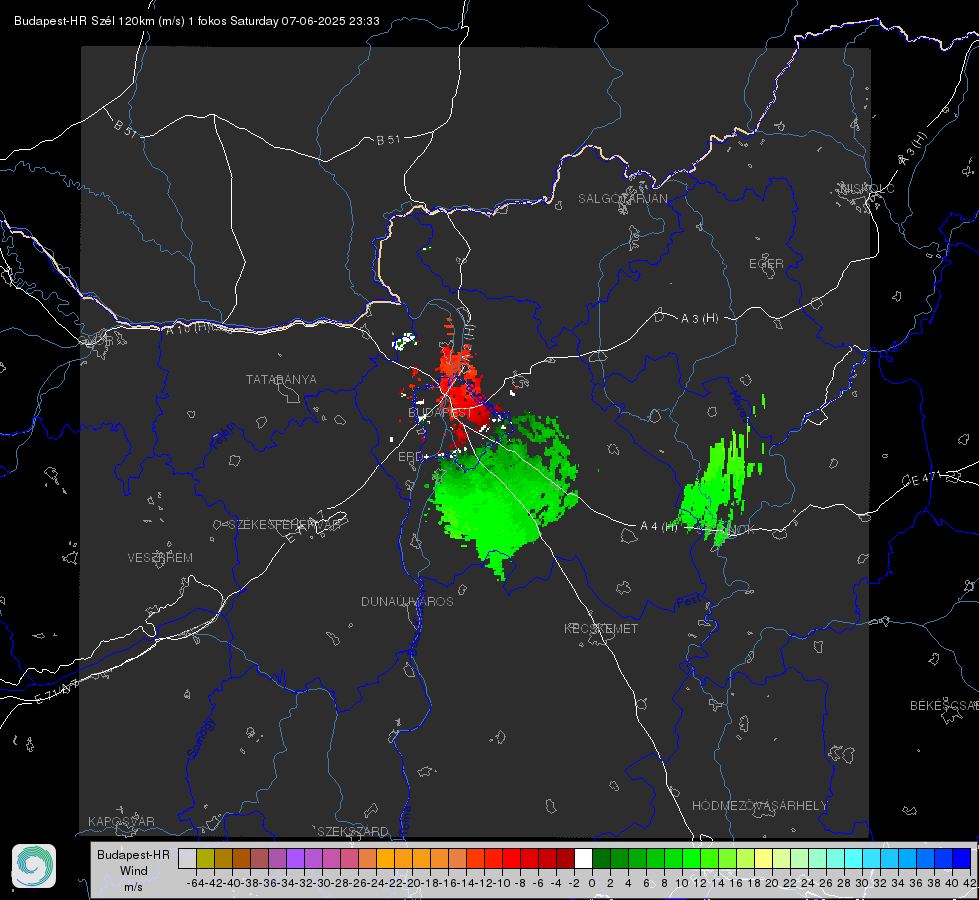Click the KAPOSVÁR city label
Image resolution: width=979 pixels, height=900 pixels.
tap(121, 821)
